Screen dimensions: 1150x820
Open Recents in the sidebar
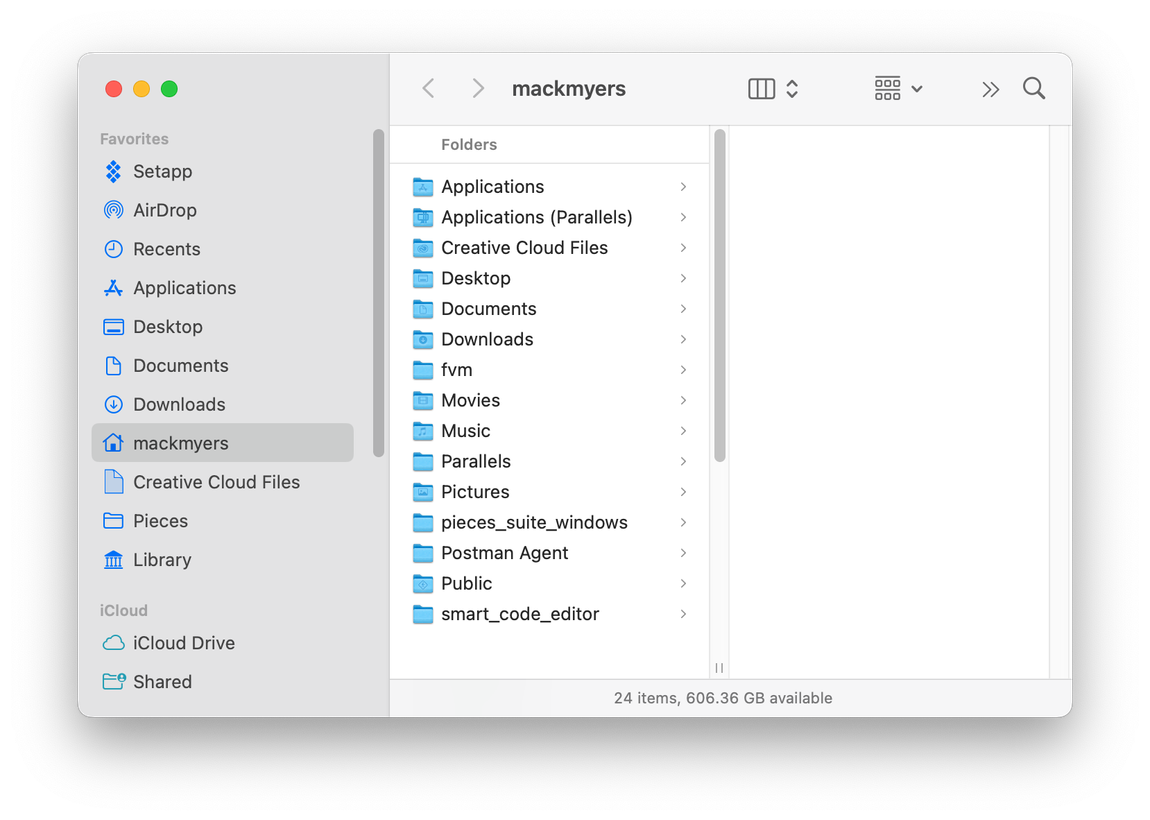[166, 249]
